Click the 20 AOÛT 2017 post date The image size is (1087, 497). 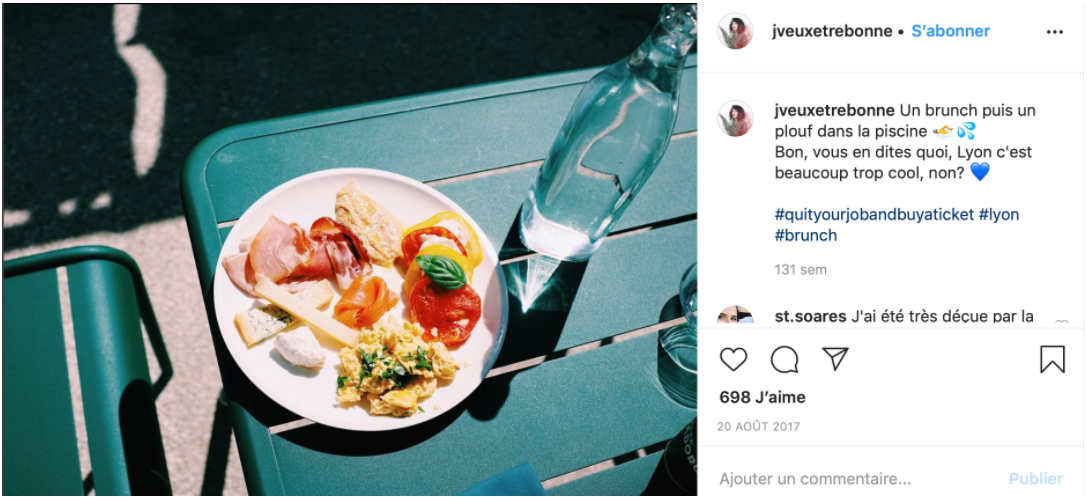coord(760,426)
